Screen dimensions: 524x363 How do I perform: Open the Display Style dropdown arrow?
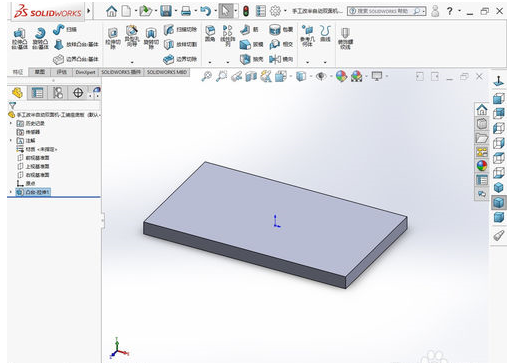click(311, 77)
